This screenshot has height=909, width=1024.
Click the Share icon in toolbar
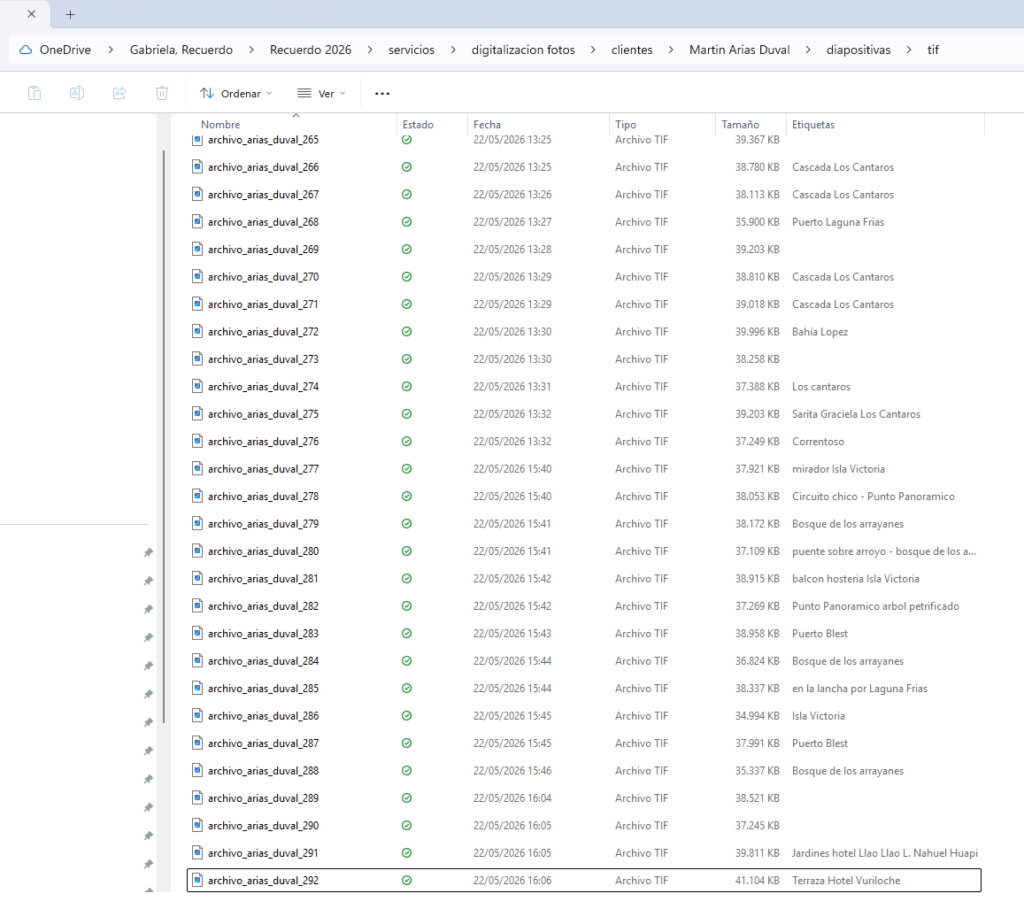(x=120, y=93)
